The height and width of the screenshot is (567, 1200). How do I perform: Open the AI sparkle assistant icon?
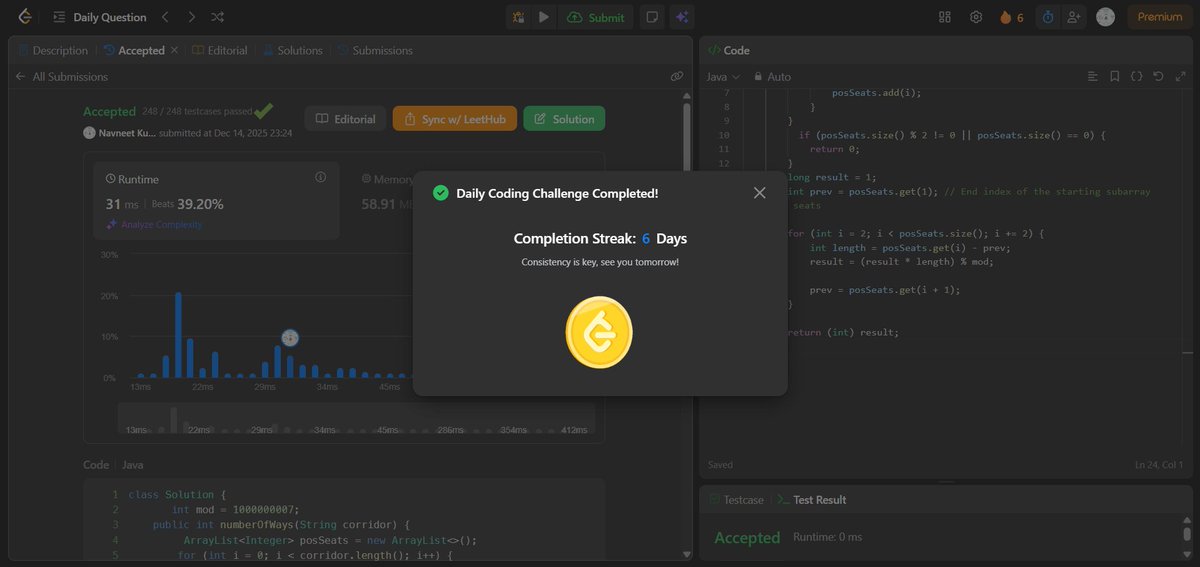click(x=682, y=17)
